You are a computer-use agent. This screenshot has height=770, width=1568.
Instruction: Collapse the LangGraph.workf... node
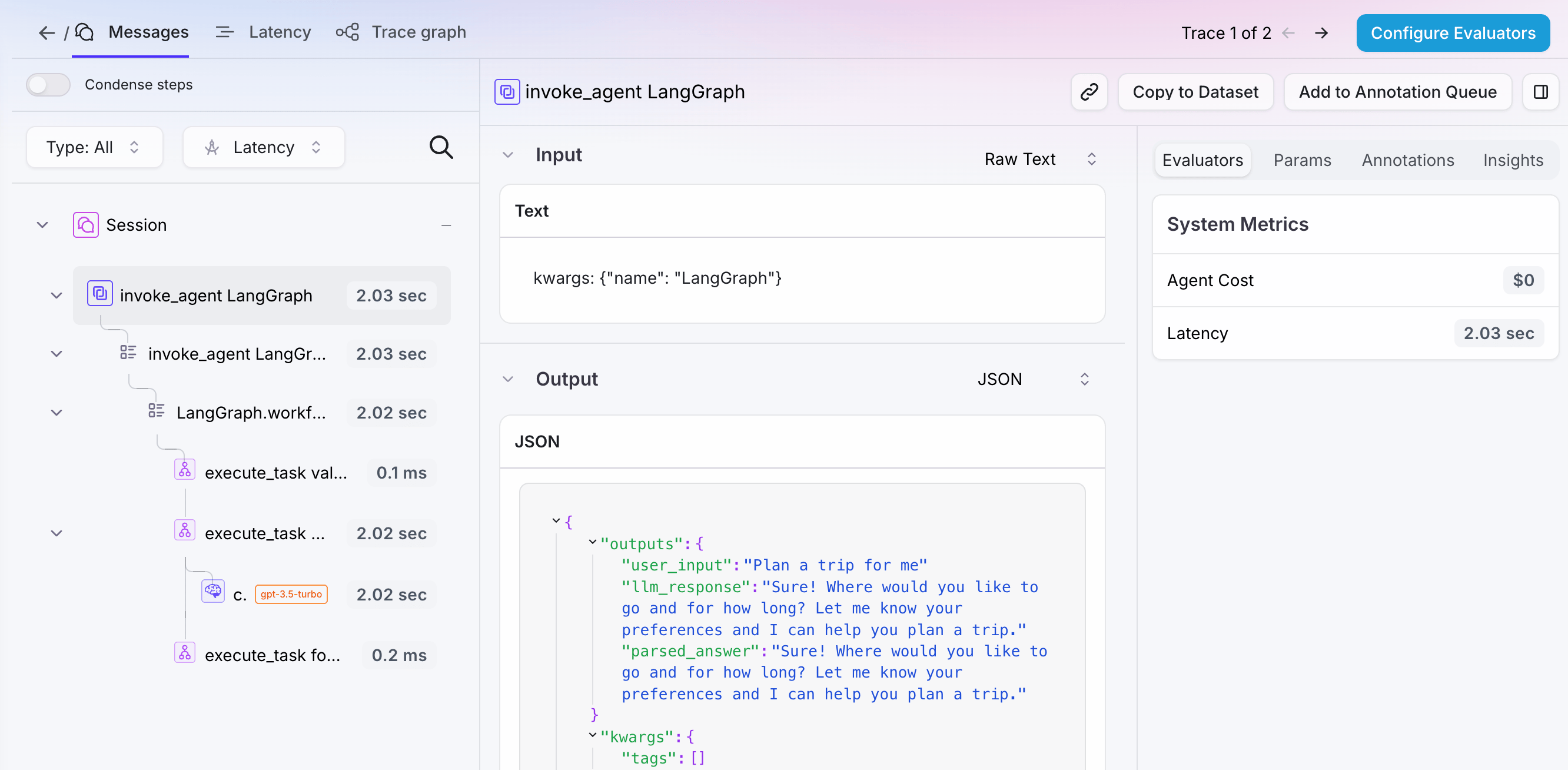tap(57, 413)
